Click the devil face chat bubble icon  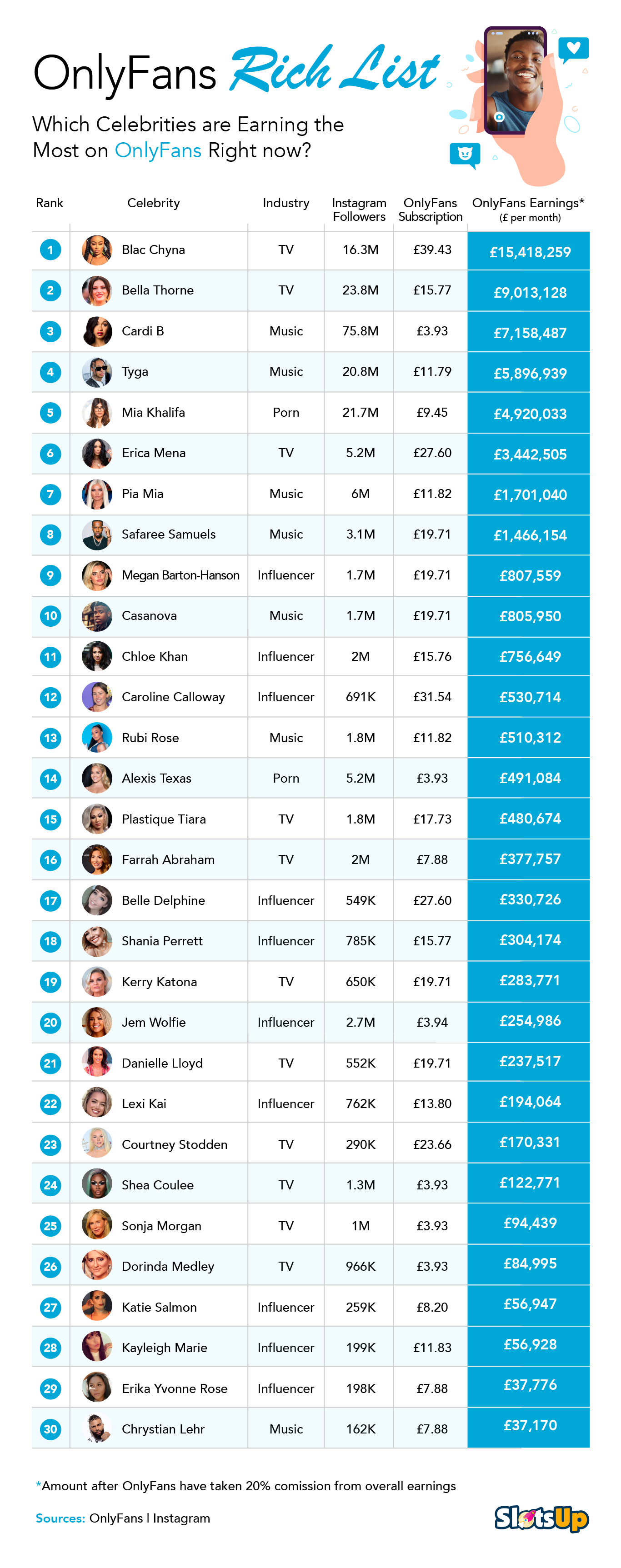tap(465, 154)
